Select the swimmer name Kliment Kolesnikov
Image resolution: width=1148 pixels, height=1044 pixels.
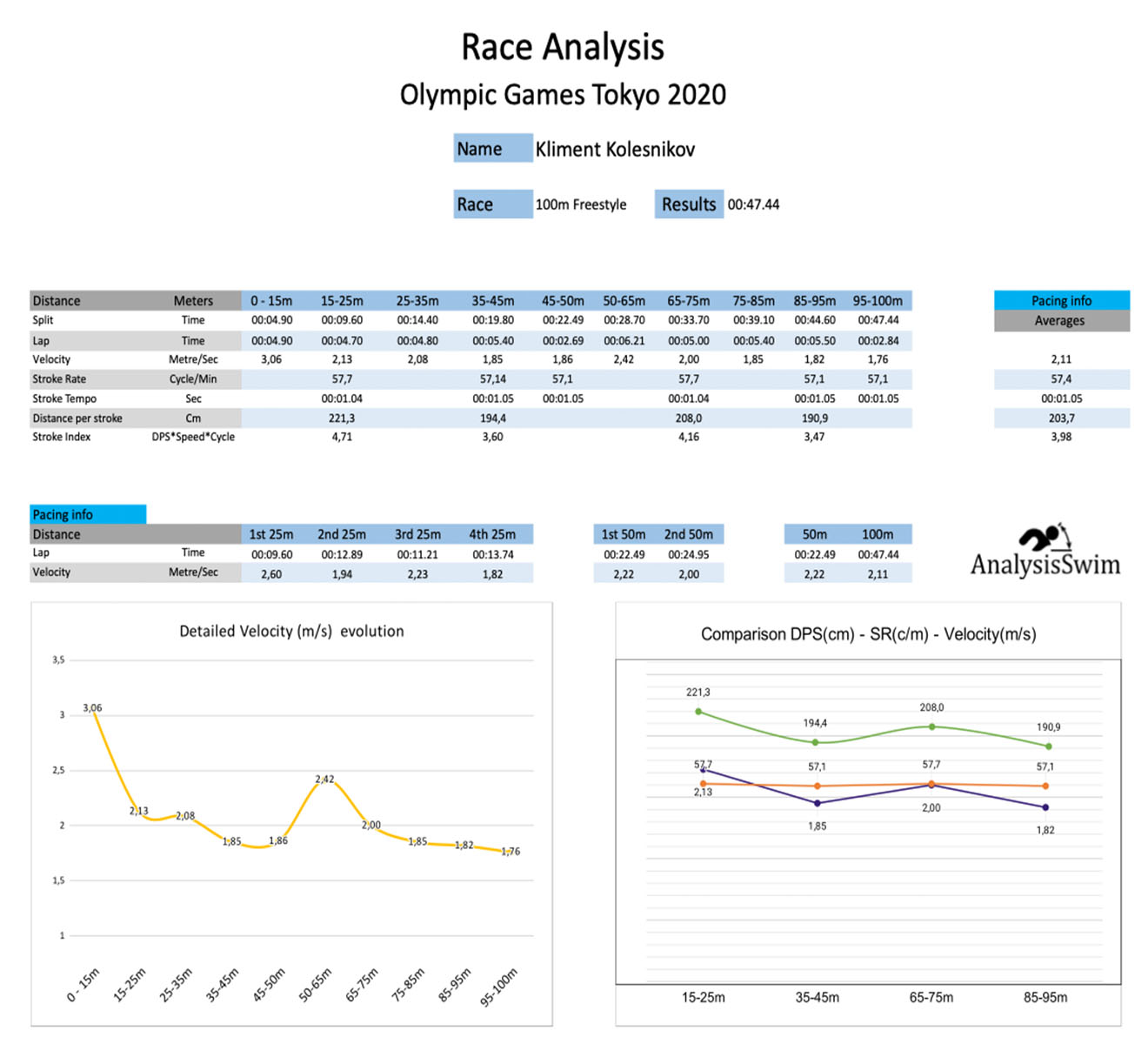615,150
